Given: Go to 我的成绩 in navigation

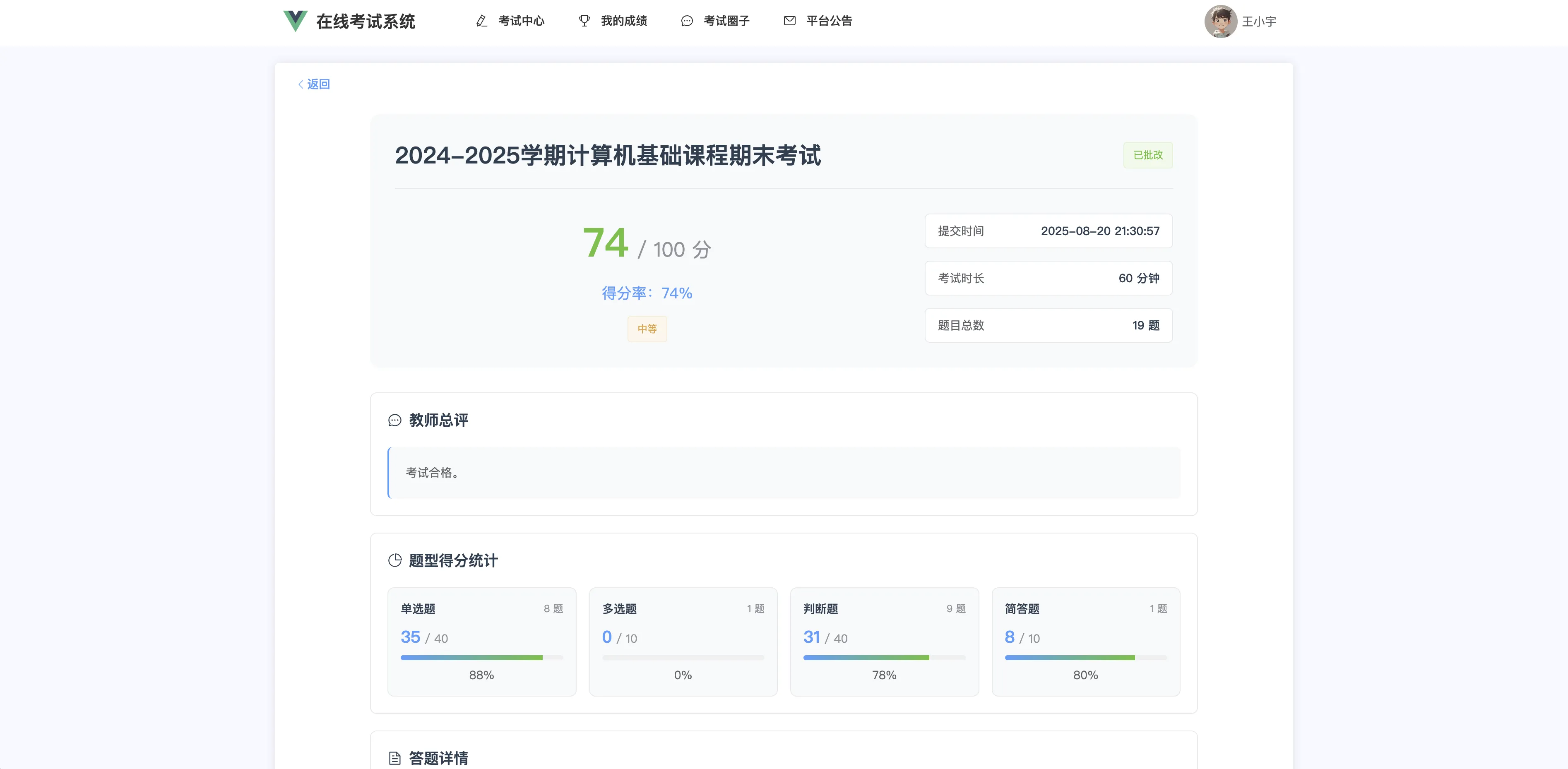Looking at the screenshot, I should [624, 21].
